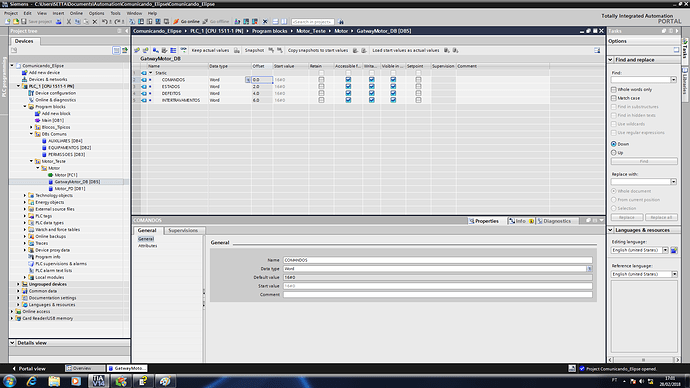Select the Up search direction radio button

pyautogui.click(x=613, y=153)
